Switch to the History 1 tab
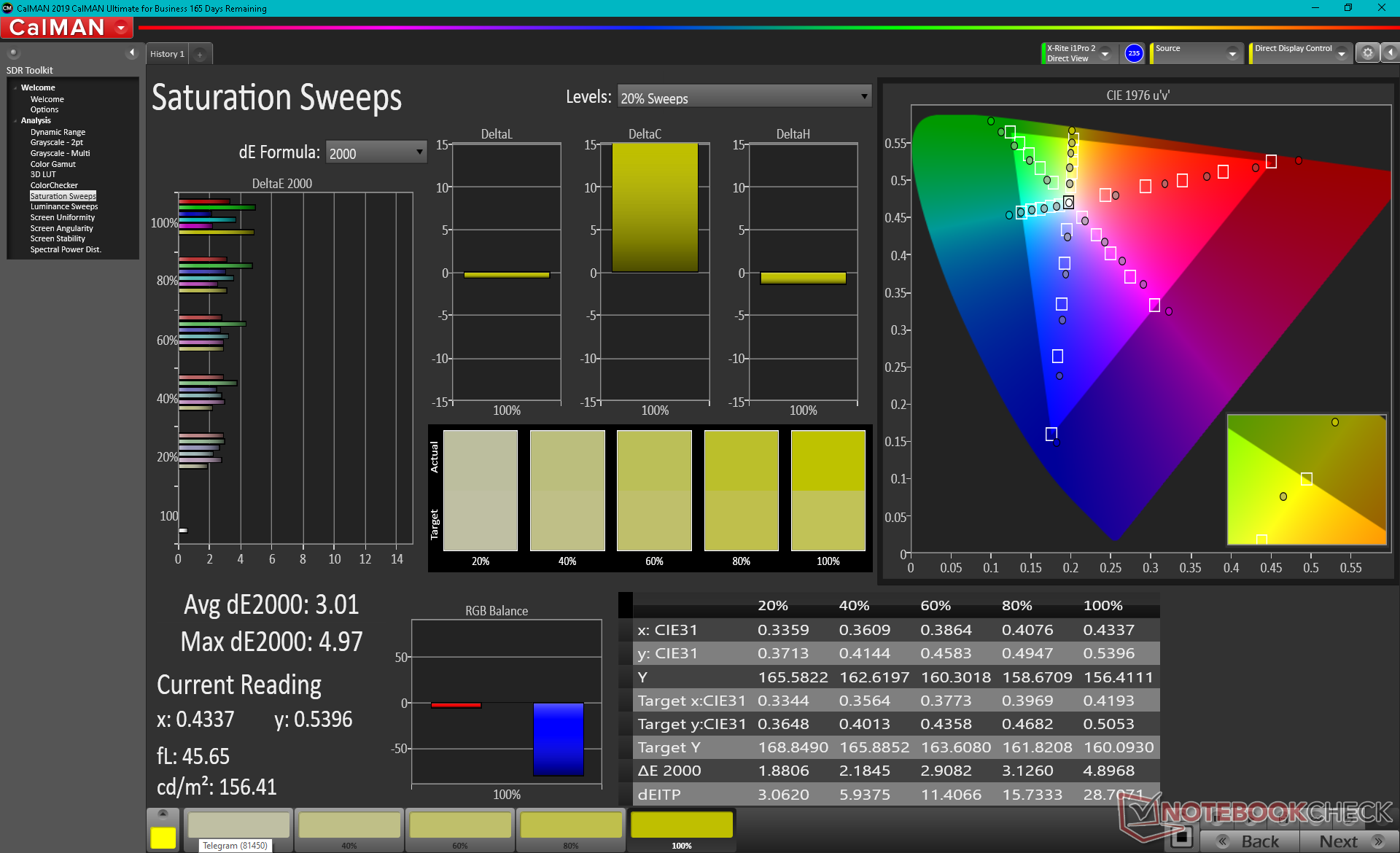 (x=167, y=54)
